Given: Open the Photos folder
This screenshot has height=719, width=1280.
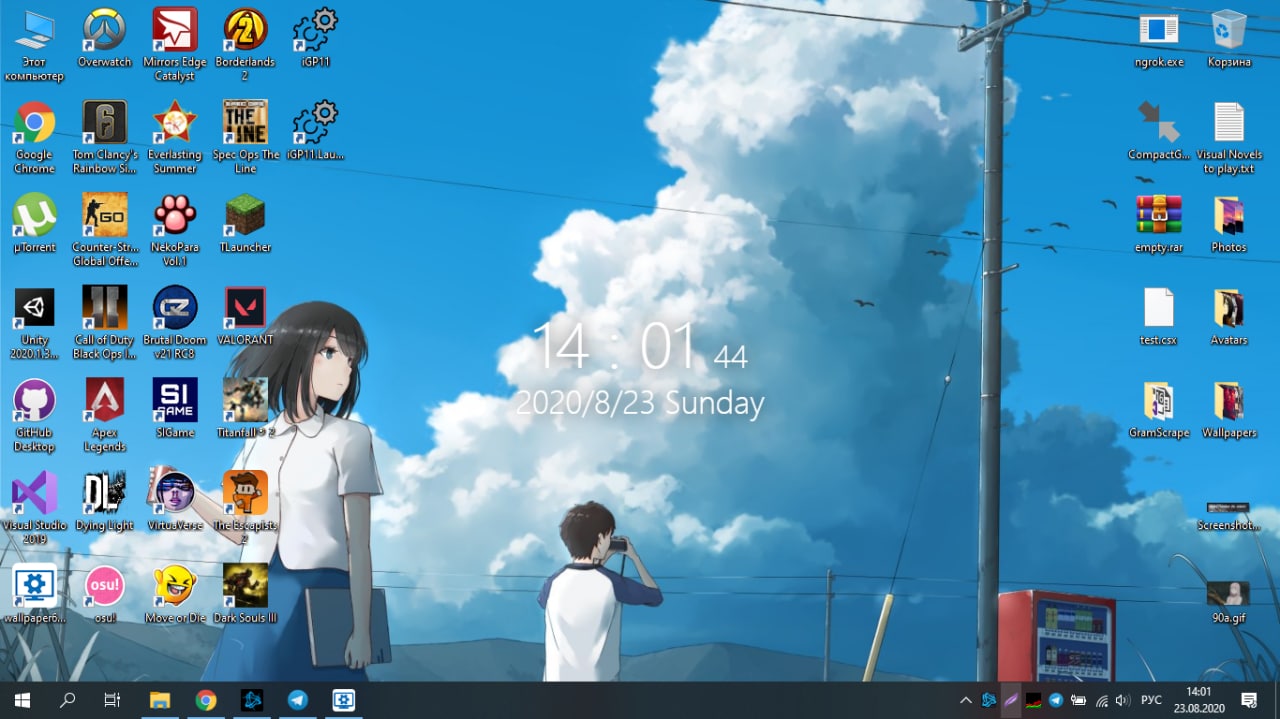Looking at the screenshot, I should pos(1229,223).
